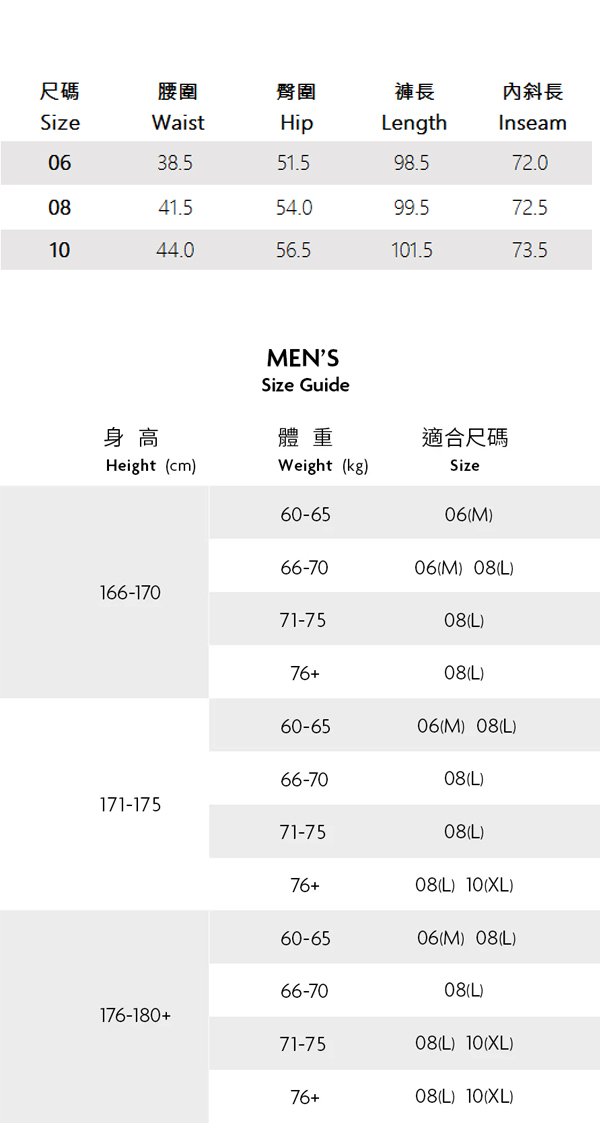Click the 內斜長 Inseam column header

pos(532,107)
